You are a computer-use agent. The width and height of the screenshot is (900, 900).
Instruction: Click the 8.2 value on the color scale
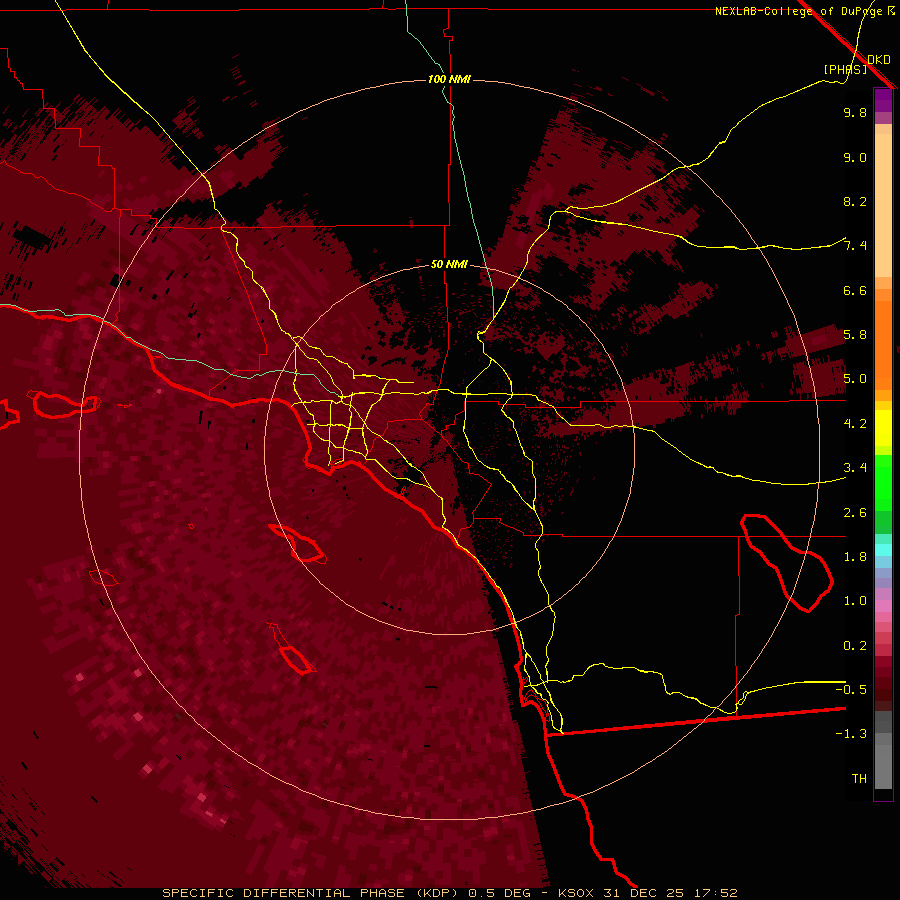(855, 201)
